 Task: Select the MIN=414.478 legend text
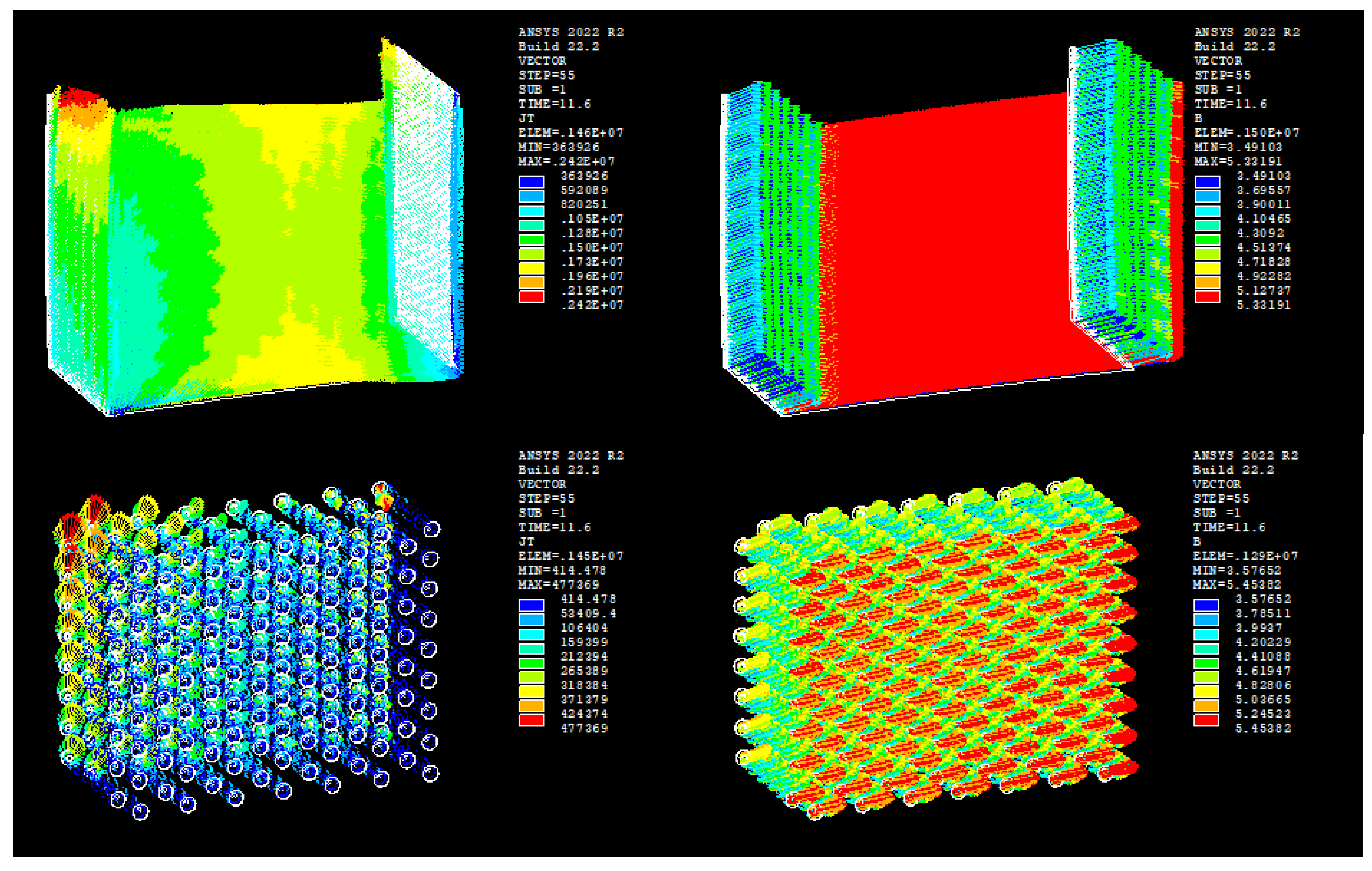click(x=561, y=570)
